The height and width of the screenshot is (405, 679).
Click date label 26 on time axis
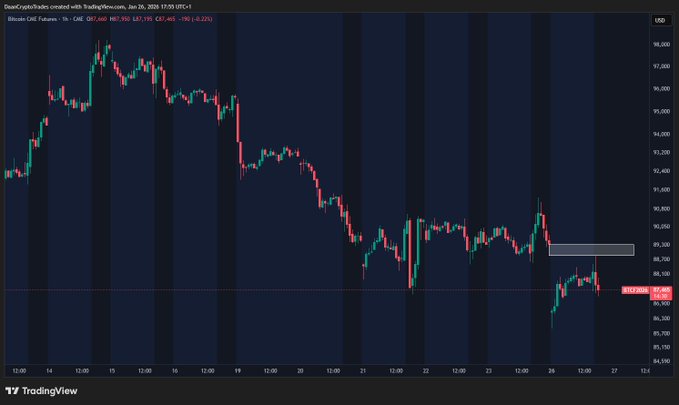click(x=551, y=371)
